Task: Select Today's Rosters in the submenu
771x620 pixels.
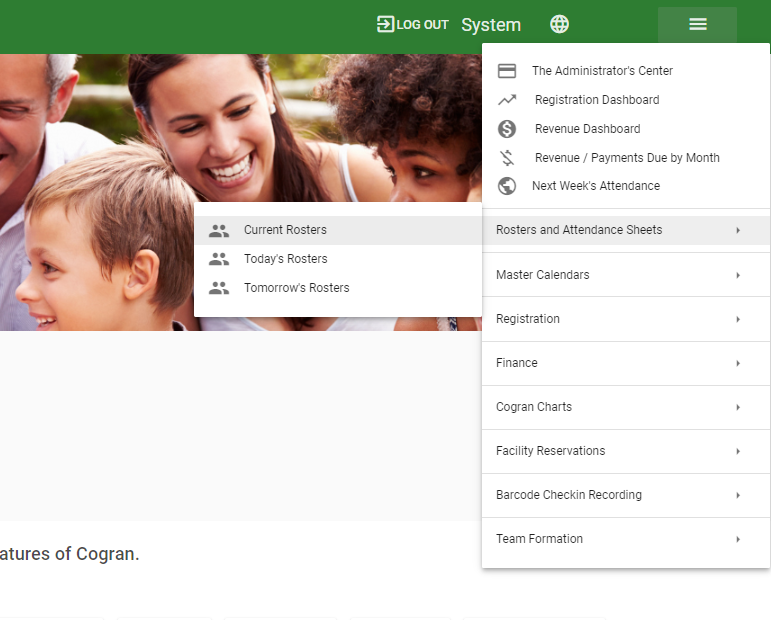Action: point(338,259)
